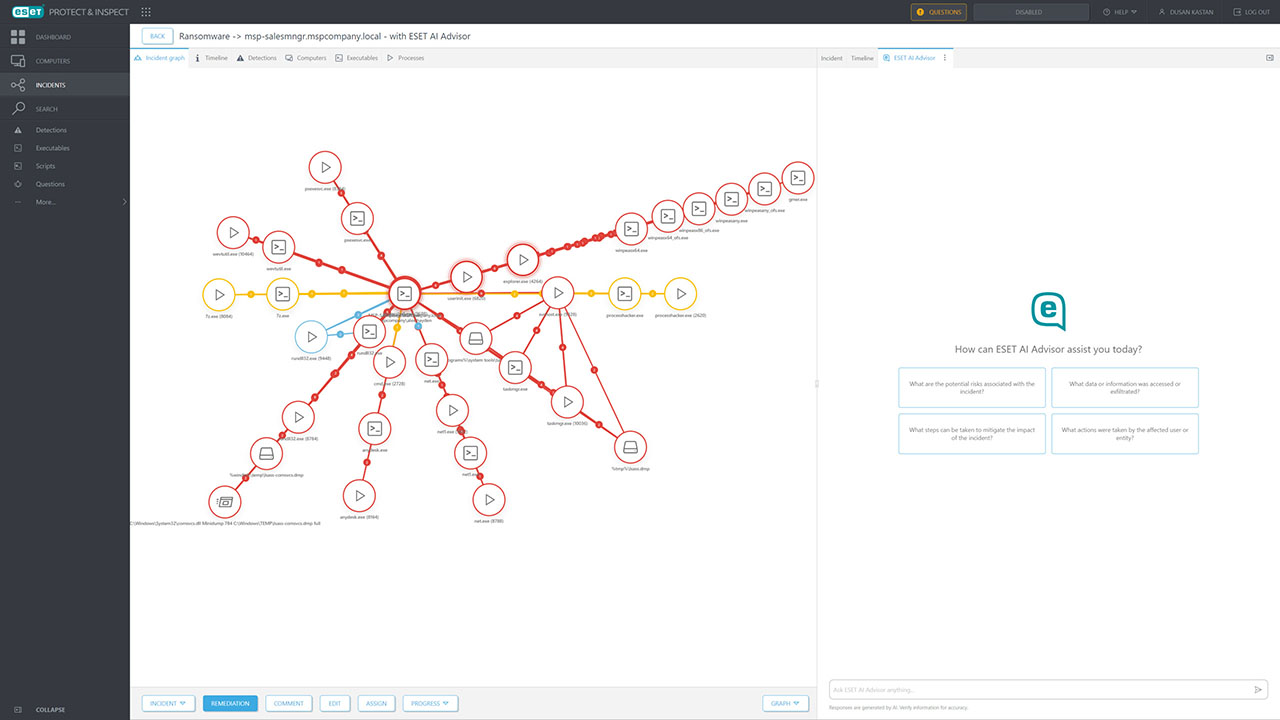The width and height of the screenshot is (1280, 720).
Task: Ask what data was accessed or exfiltrated
Action: point(1125,388)
